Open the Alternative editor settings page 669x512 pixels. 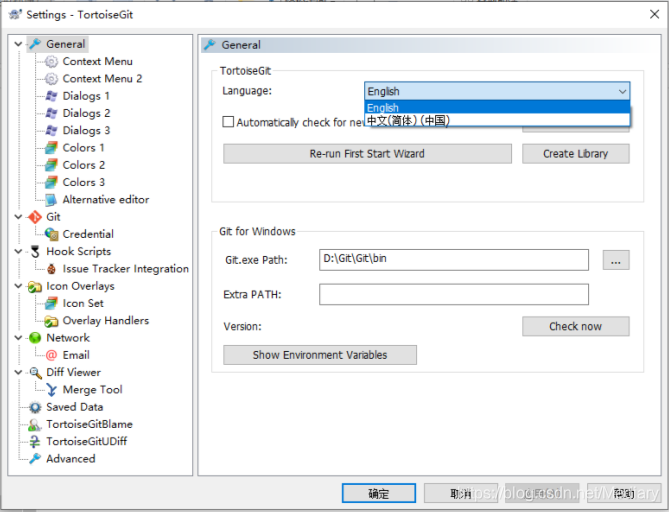(x=106, y=199)
